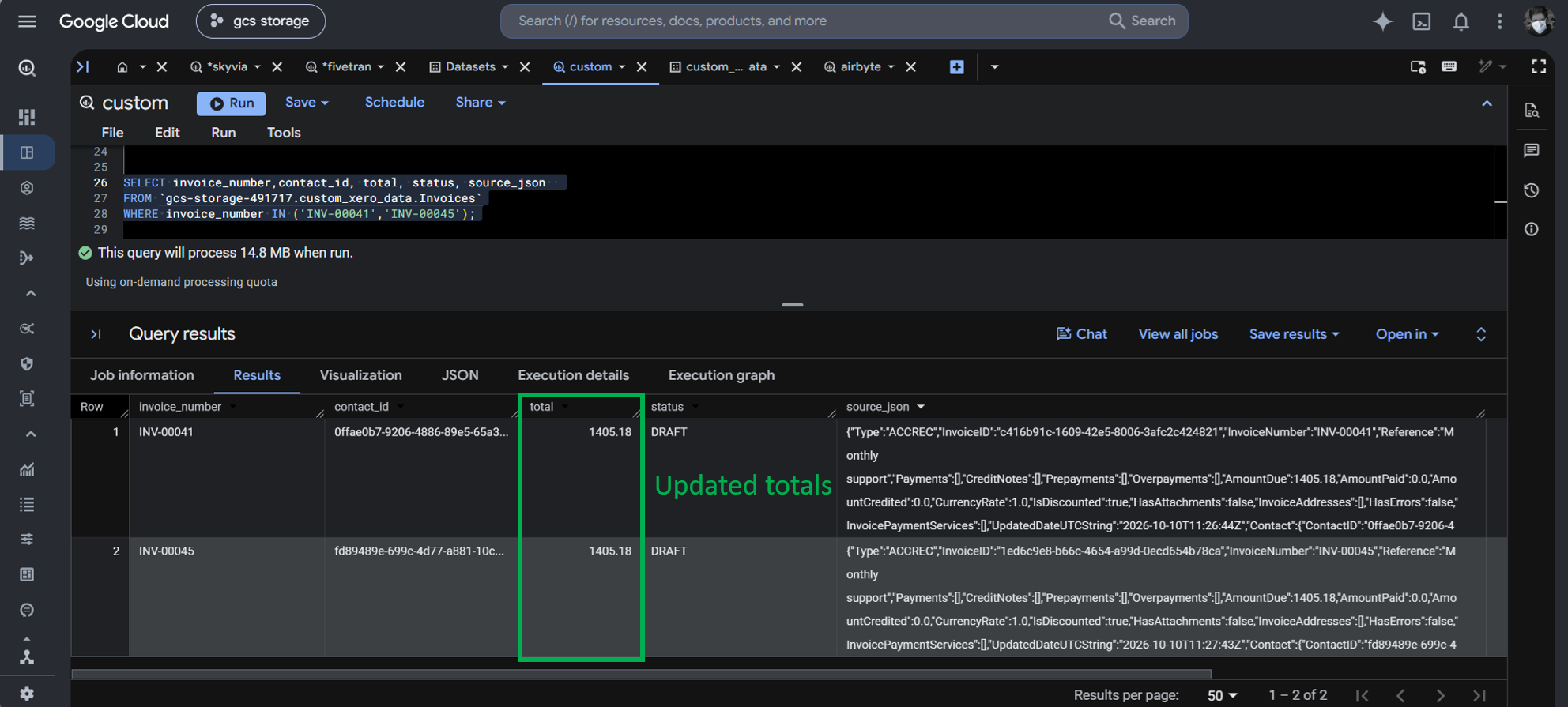The image size is (1568, 707).
Task: Open the Run menu item
Action: tap(223, 133)
